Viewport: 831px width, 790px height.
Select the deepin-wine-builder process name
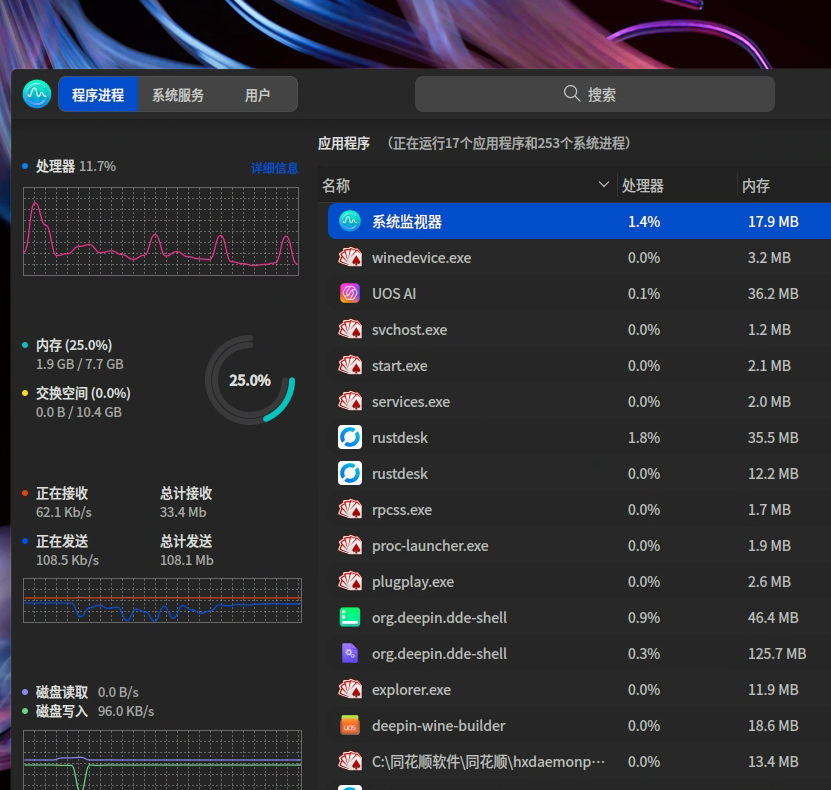tap(438, 726)
